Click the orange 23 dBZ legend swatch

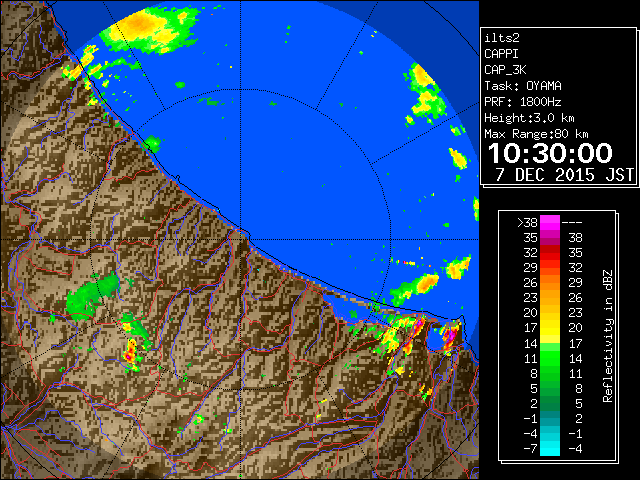(550, 298)
